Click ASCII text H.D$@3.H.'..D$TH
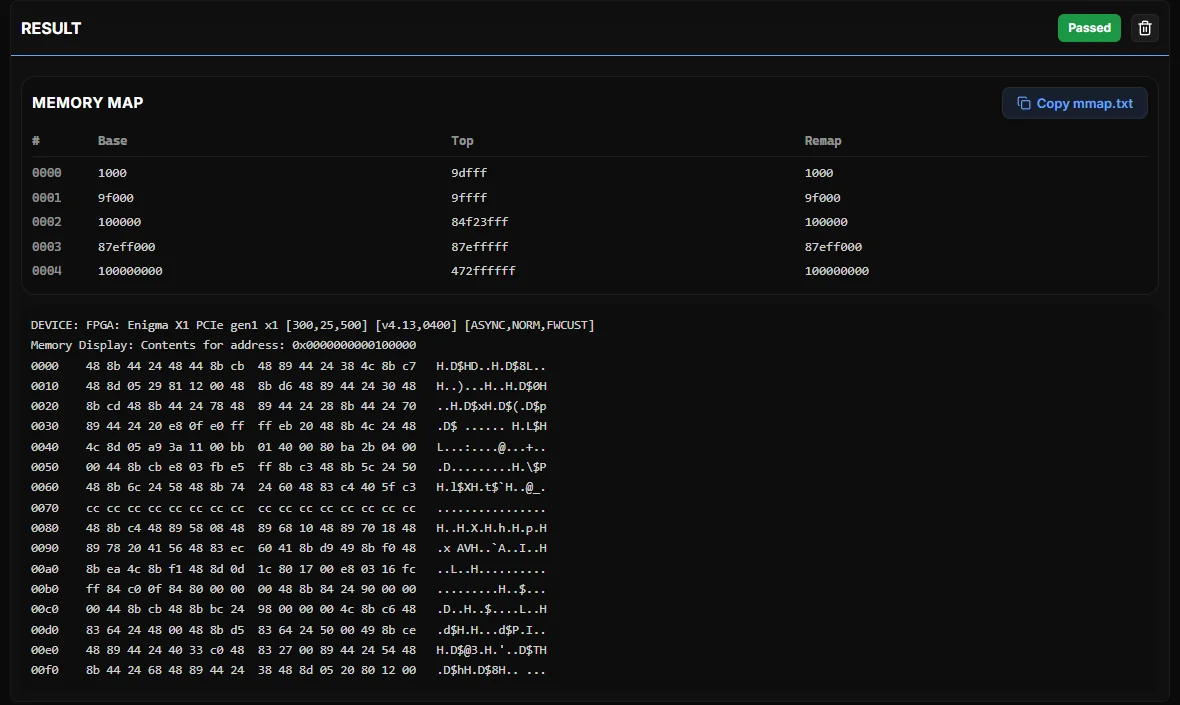The image size is (1180, 705). click(x=491, y=650)
